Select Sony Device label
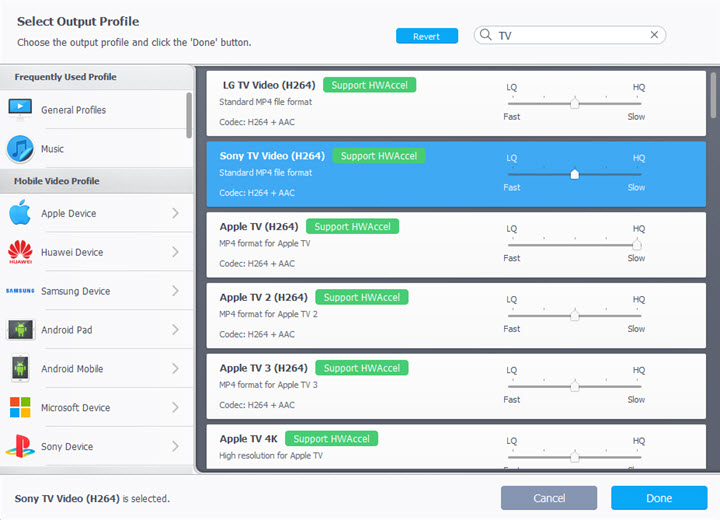The image size is (720, 520). 67,447
